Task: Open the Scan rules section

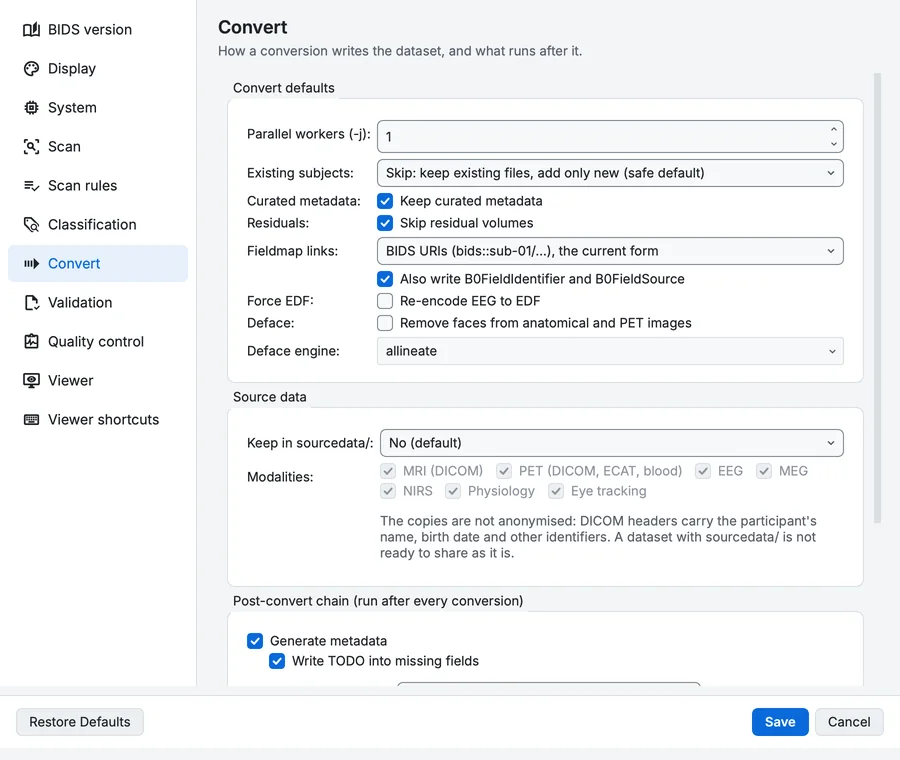Action: [x=98, y=185]
